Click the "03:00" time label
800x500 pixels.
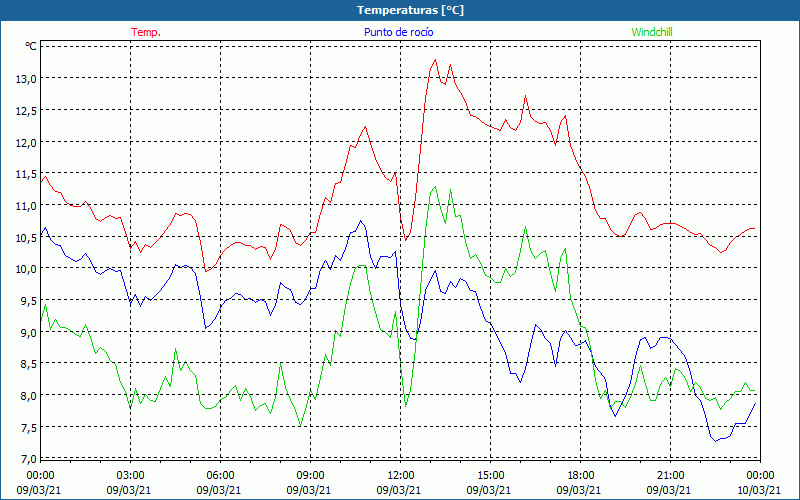pos(131,476)
